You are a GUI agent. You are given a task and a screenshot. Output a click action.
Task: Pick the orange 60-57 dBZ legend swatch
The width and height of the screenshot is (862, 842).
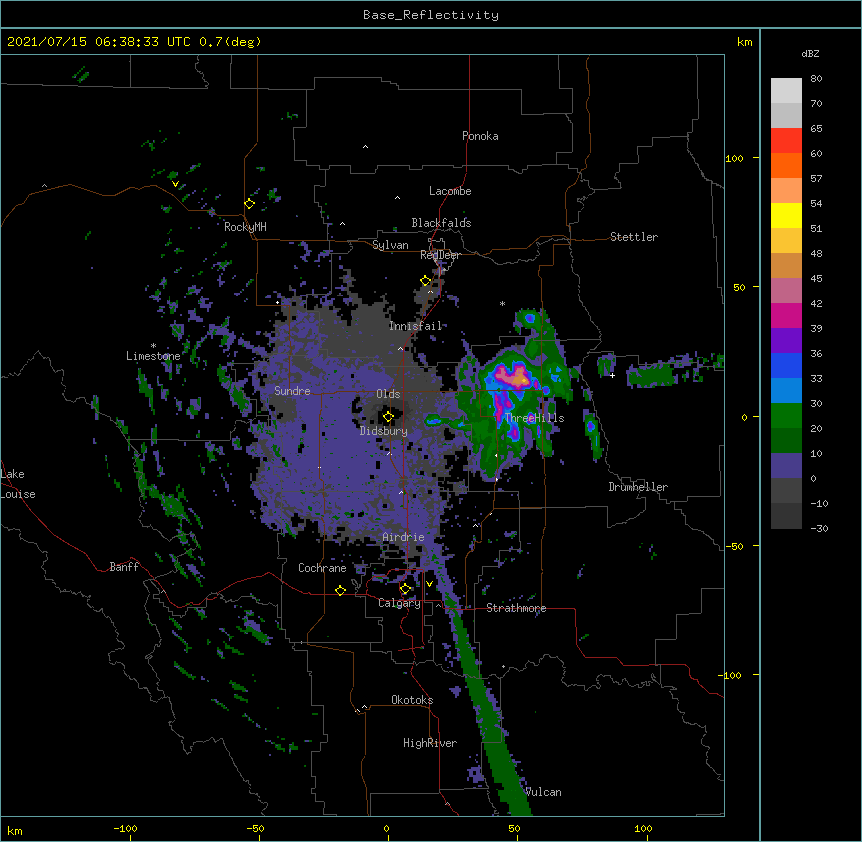[x=786, y=165]
